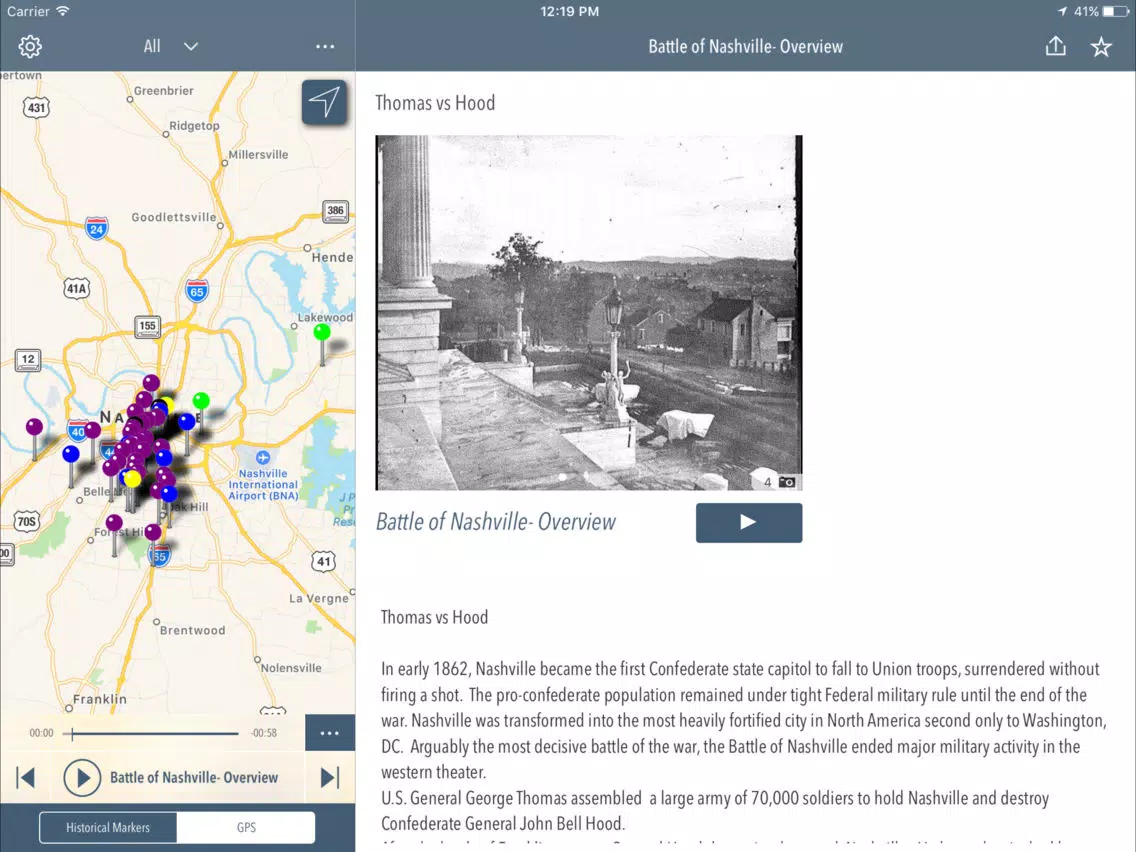Tap the Brentwood city label on map
This screenshot has height=852, width=1136.
pyautogui.click(x=192, y=630)
